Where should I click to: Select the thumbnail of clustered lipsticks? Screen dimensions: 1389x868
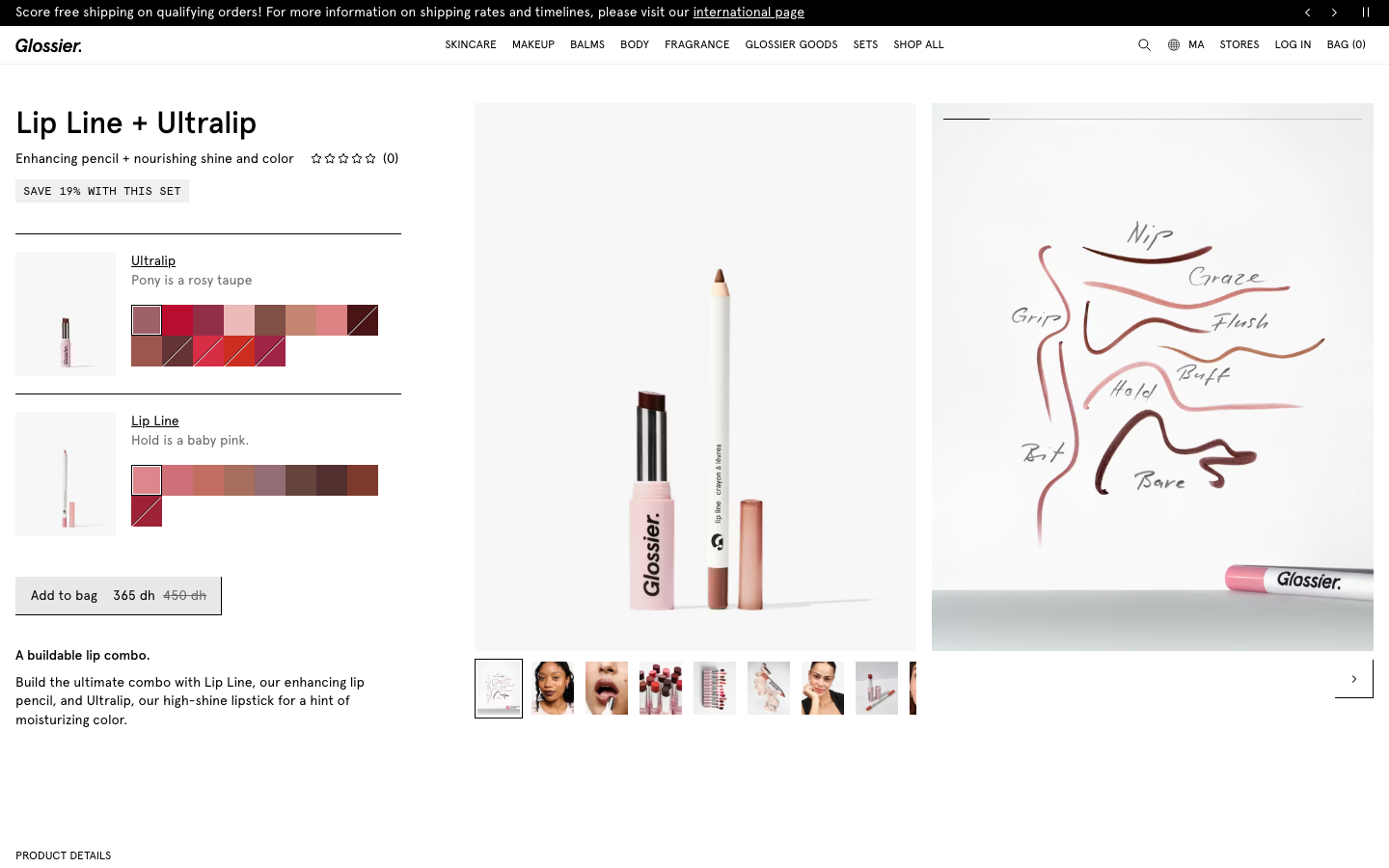point(661,689)
